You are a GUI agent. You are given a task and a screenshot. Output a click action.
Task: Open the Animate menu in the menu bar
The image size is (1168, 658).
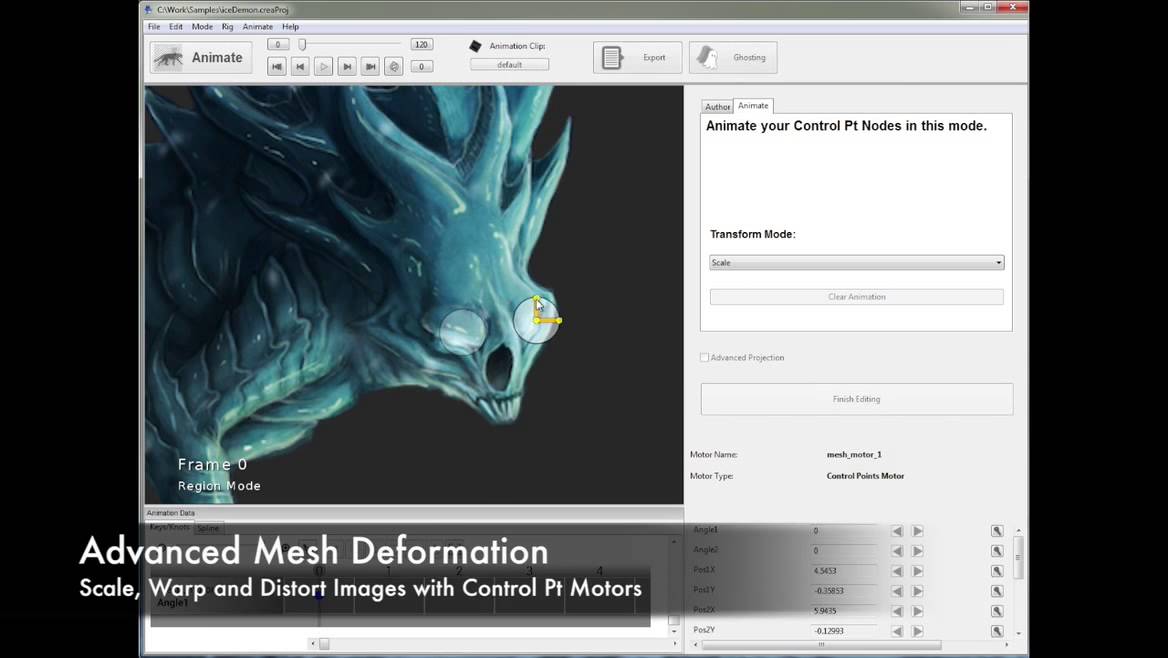pyautogui.click(x=258, y=27)
